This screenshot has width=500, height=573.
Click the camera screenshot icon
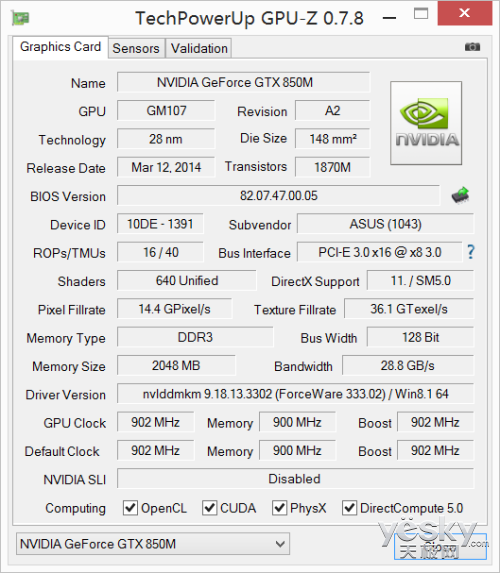click(x=472, y=47)
